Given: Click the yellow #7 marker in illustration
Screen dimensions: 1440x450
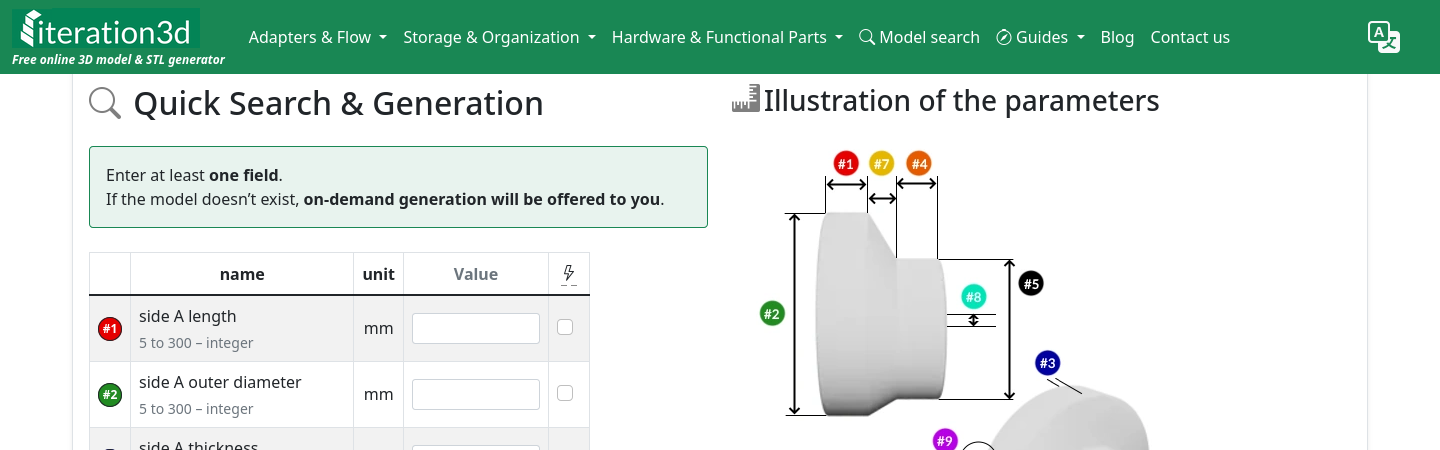Looking at the screenshot, I should (881, 163).
